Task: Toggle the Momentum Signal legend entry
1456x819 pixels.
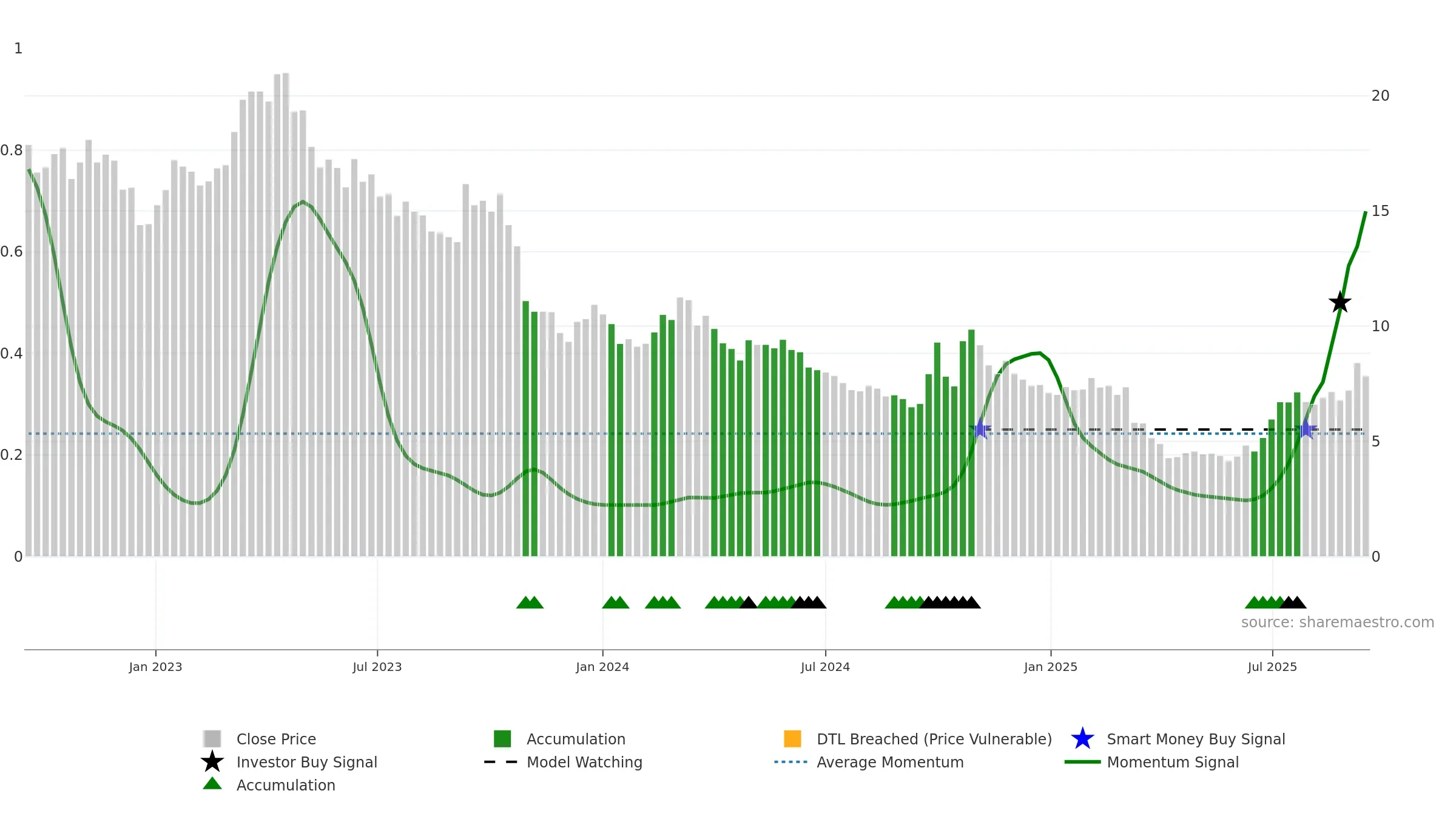Action: [x=1151, y=762]
